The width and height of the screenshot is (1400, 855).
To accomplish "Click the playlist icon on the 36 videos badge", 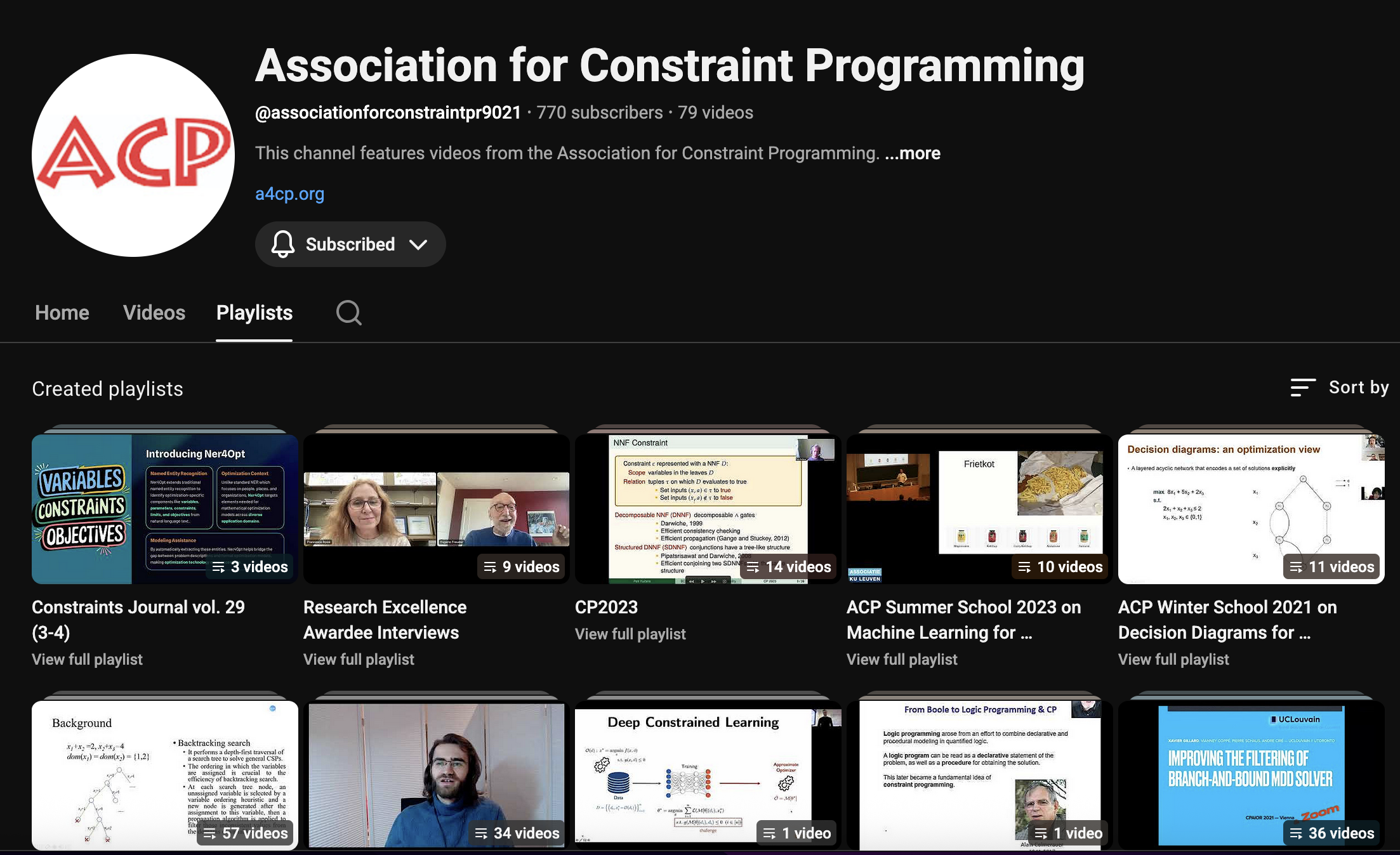I will click(1295, 833).
